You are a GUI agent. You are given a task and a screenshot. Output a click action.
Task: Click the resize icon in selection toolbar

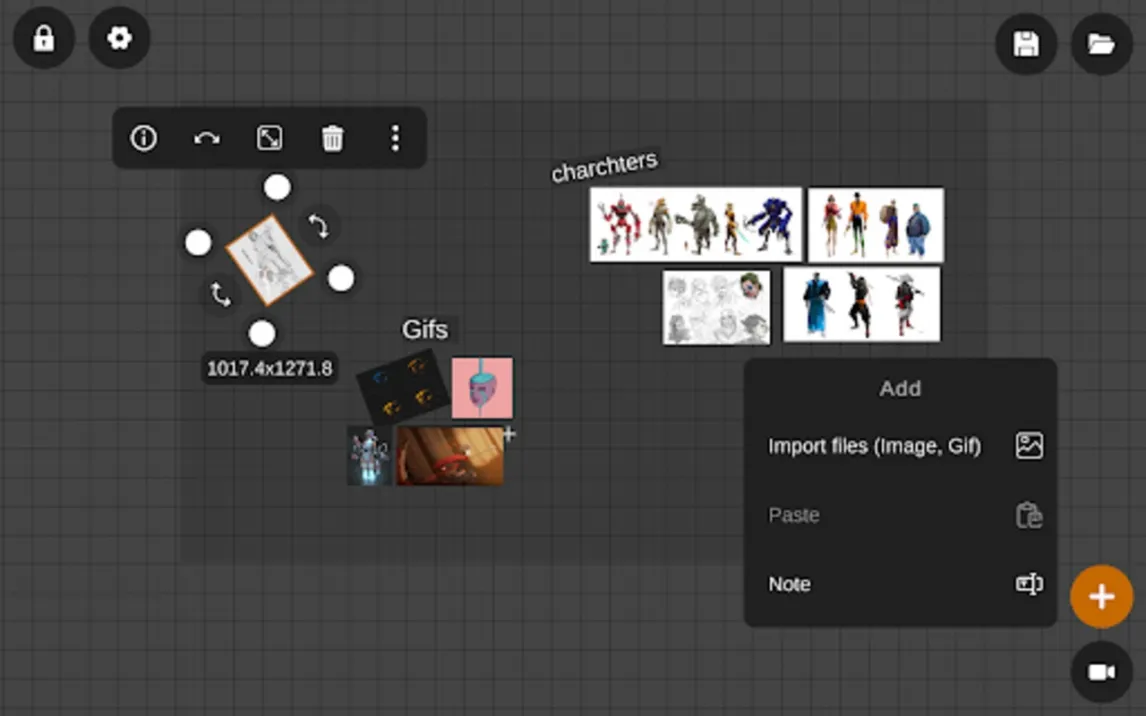tap(270, 138)
